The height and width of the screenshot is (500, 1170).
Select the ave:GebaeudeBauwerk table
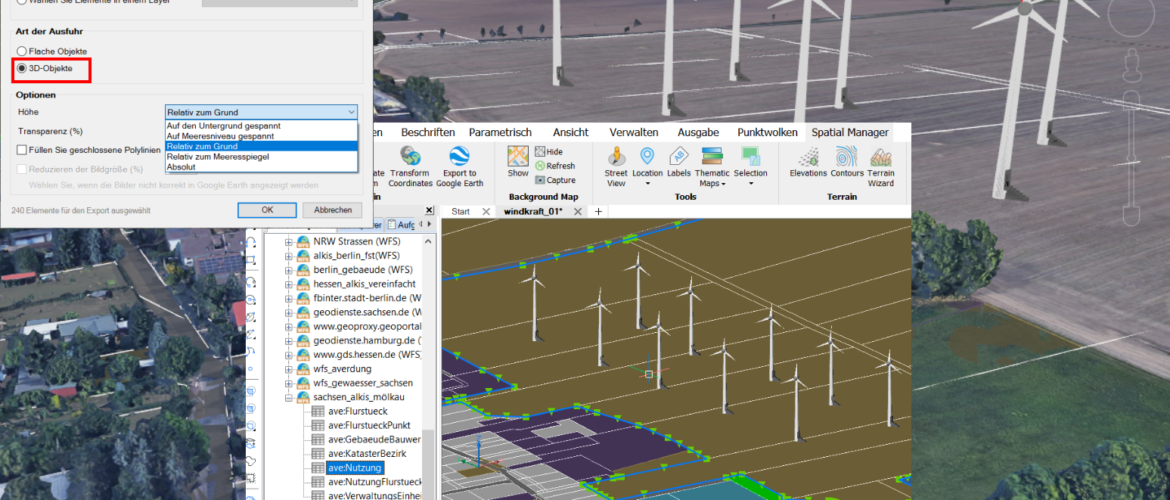(x=374, y=440)
